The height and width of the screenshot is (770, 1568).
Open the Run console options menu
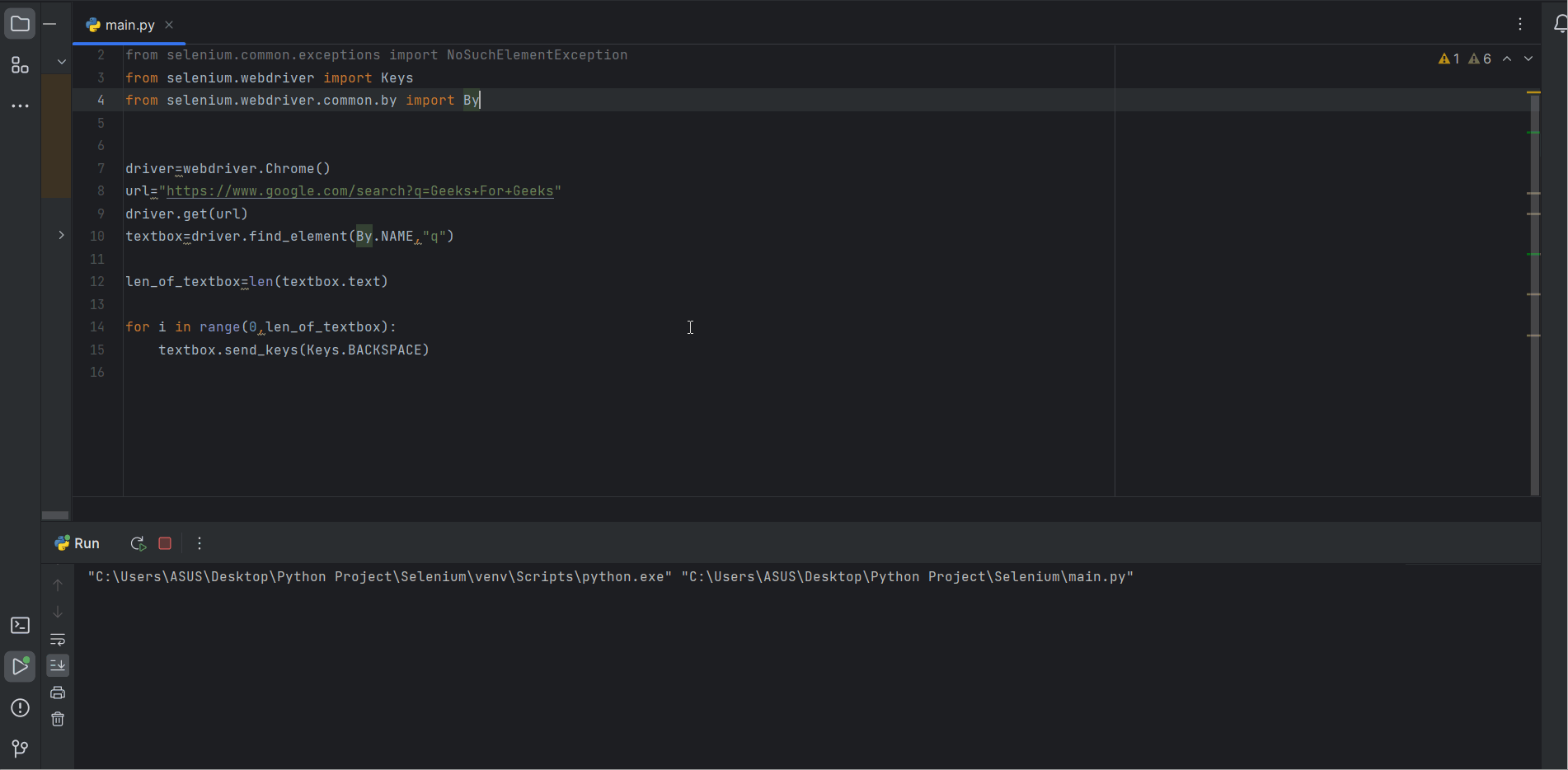[199, 543]
